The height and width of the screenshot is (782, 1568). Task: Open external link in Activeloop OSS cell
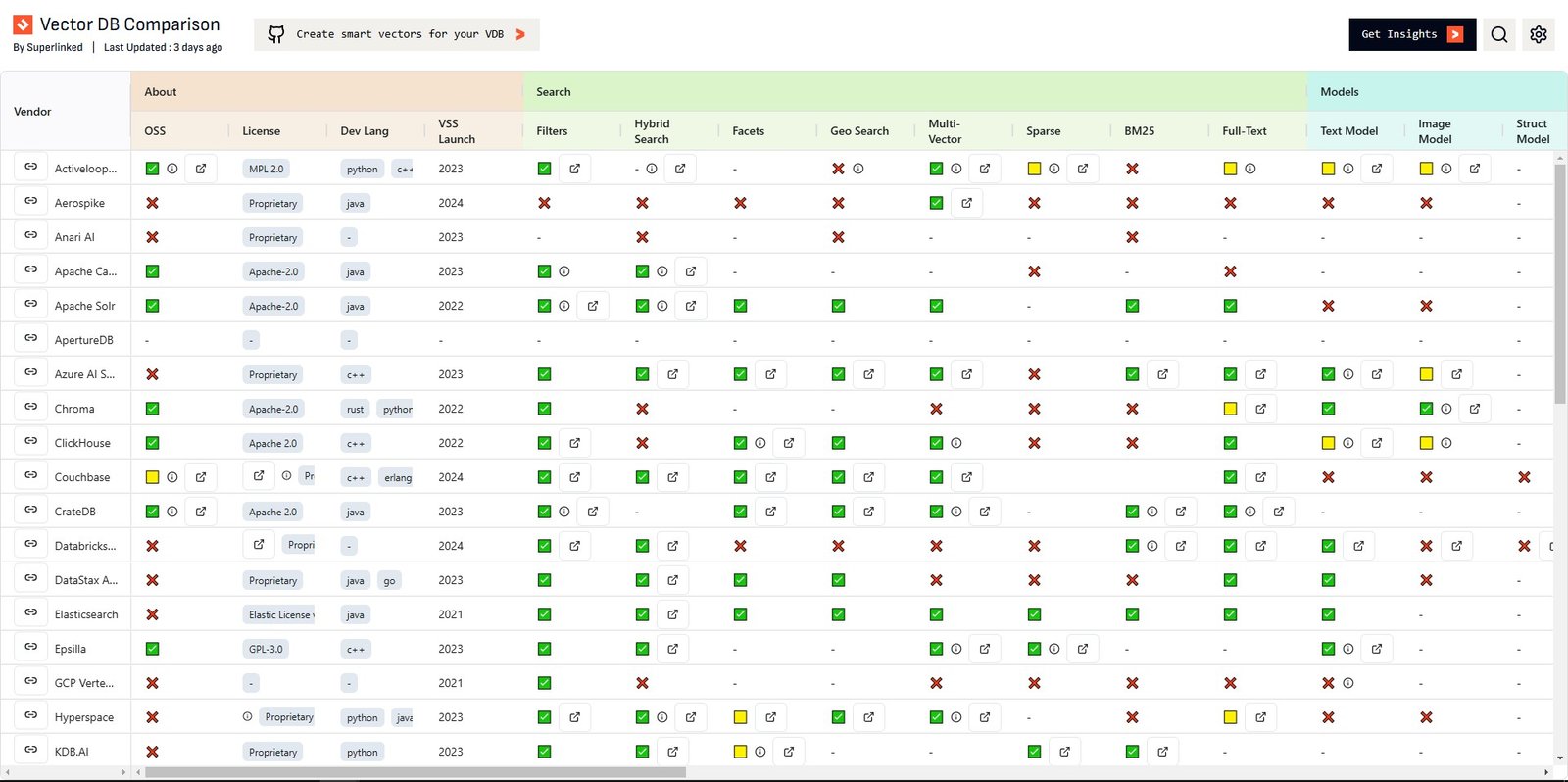(x=201, y=169)
